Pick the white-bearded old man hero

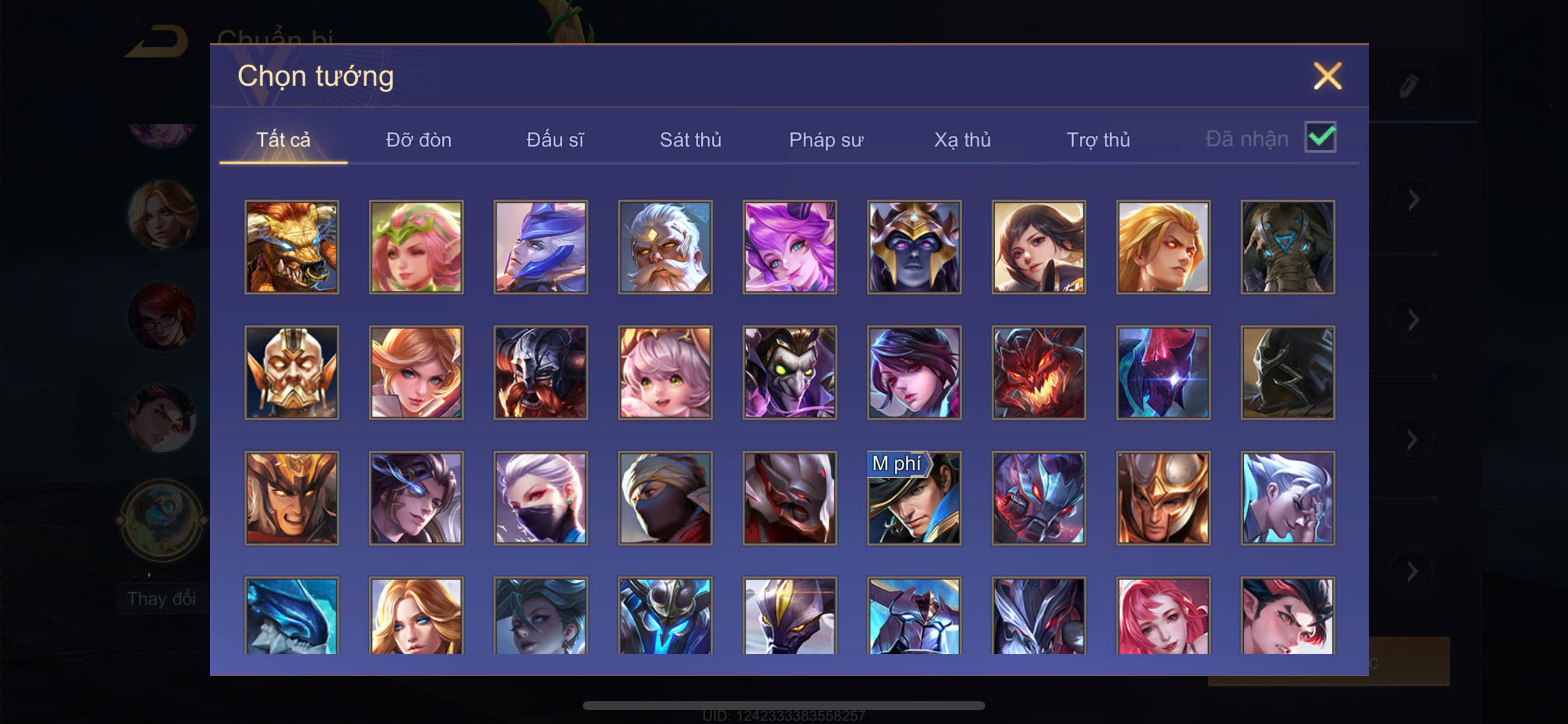(666, 247)
